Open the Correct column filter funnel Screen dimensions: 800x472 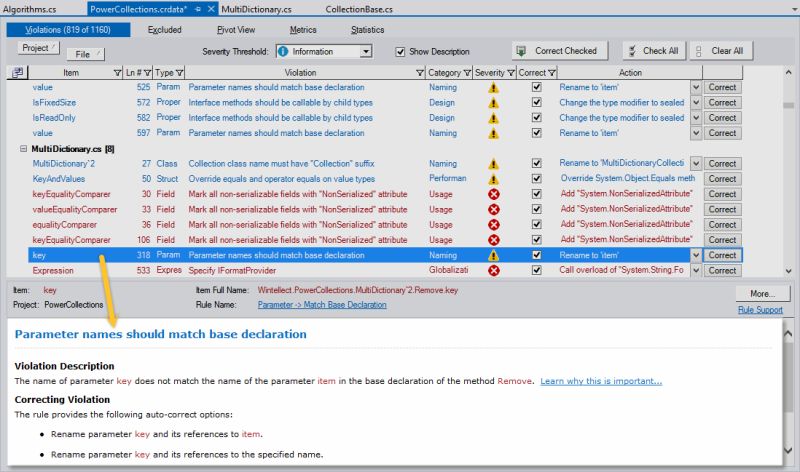(552, 73)
